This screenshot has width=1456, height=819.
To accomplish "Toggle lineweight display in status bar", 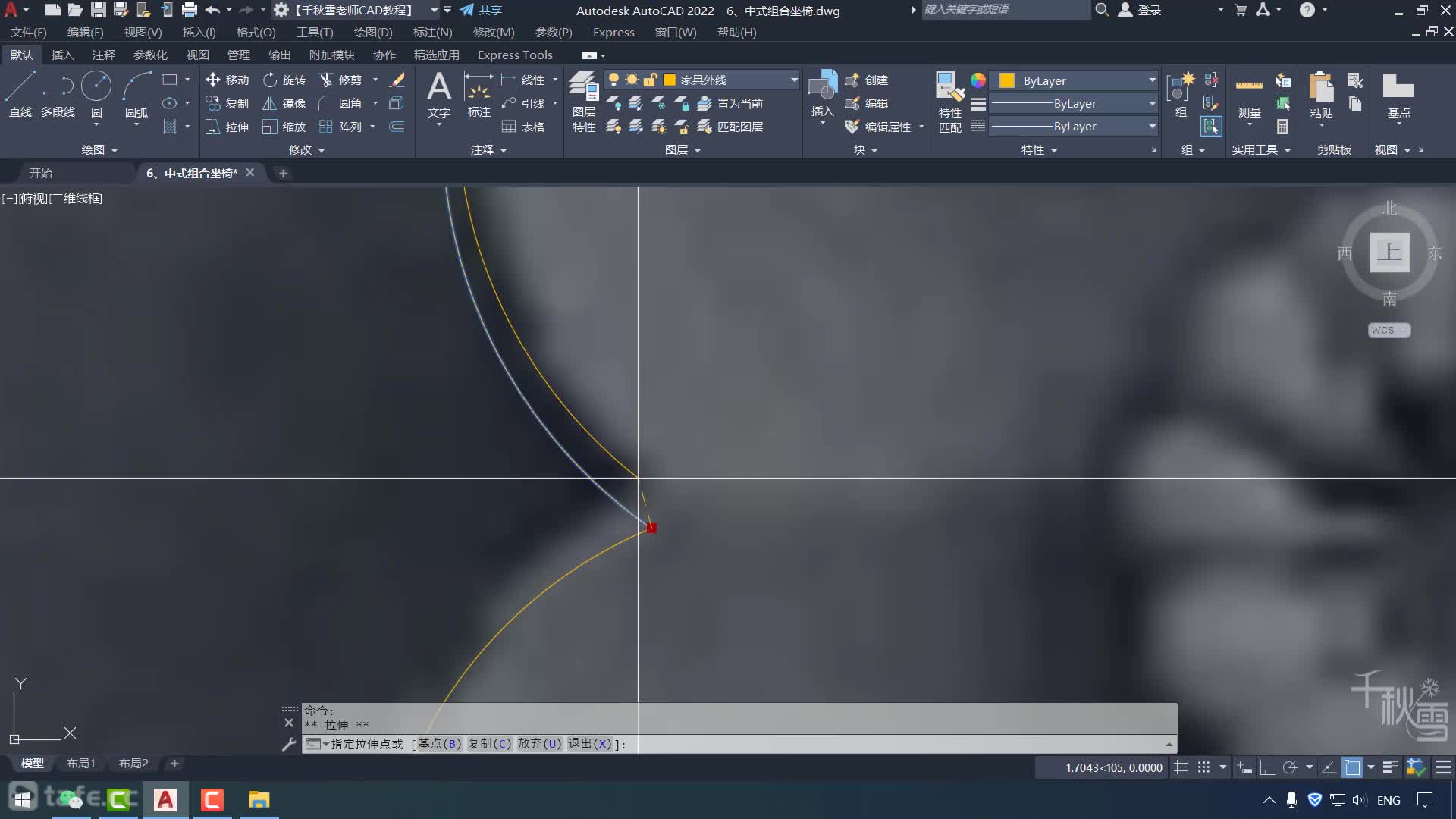I will 1390,767.
